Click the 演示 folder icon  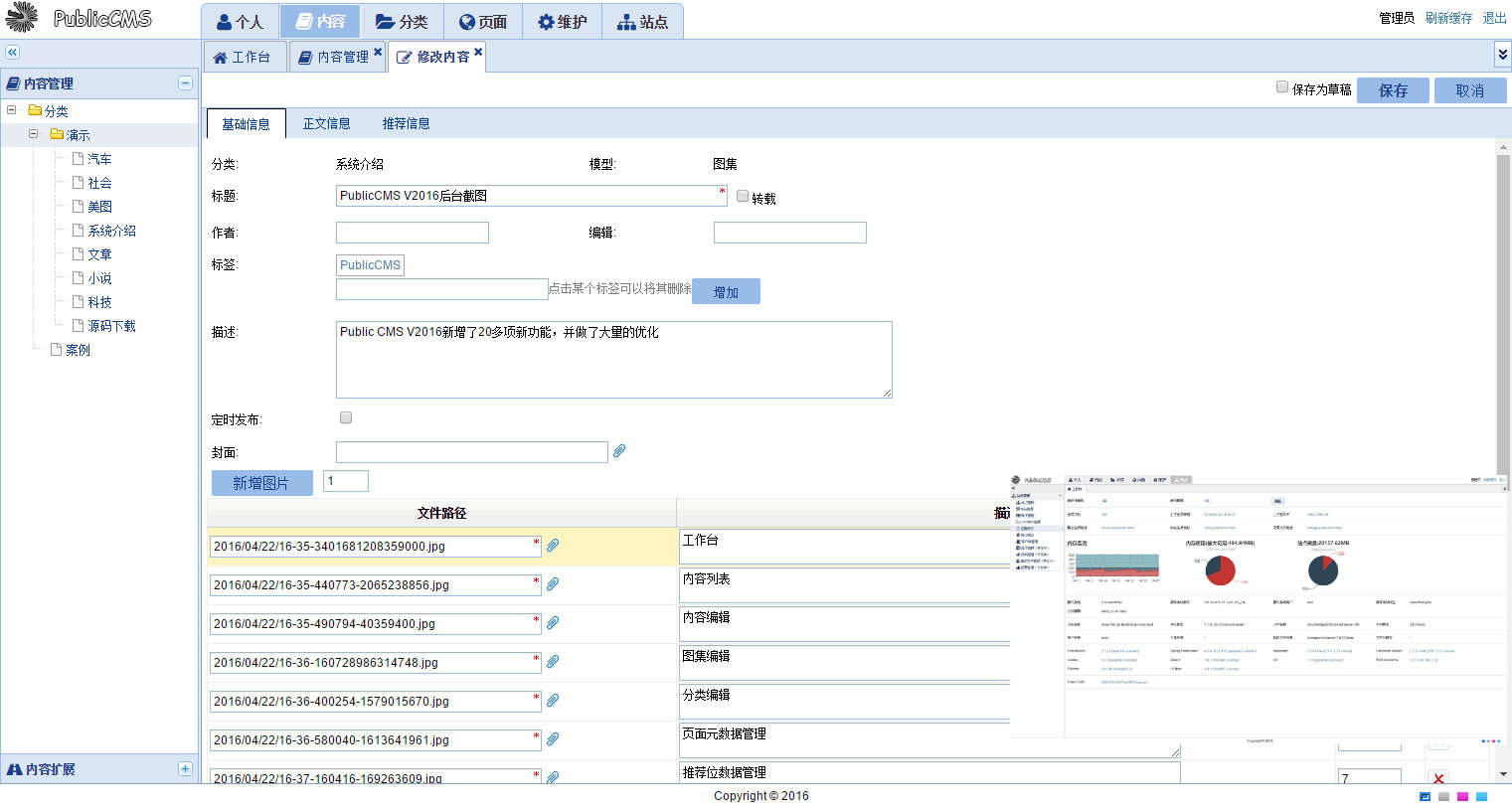tap(57, 134)
